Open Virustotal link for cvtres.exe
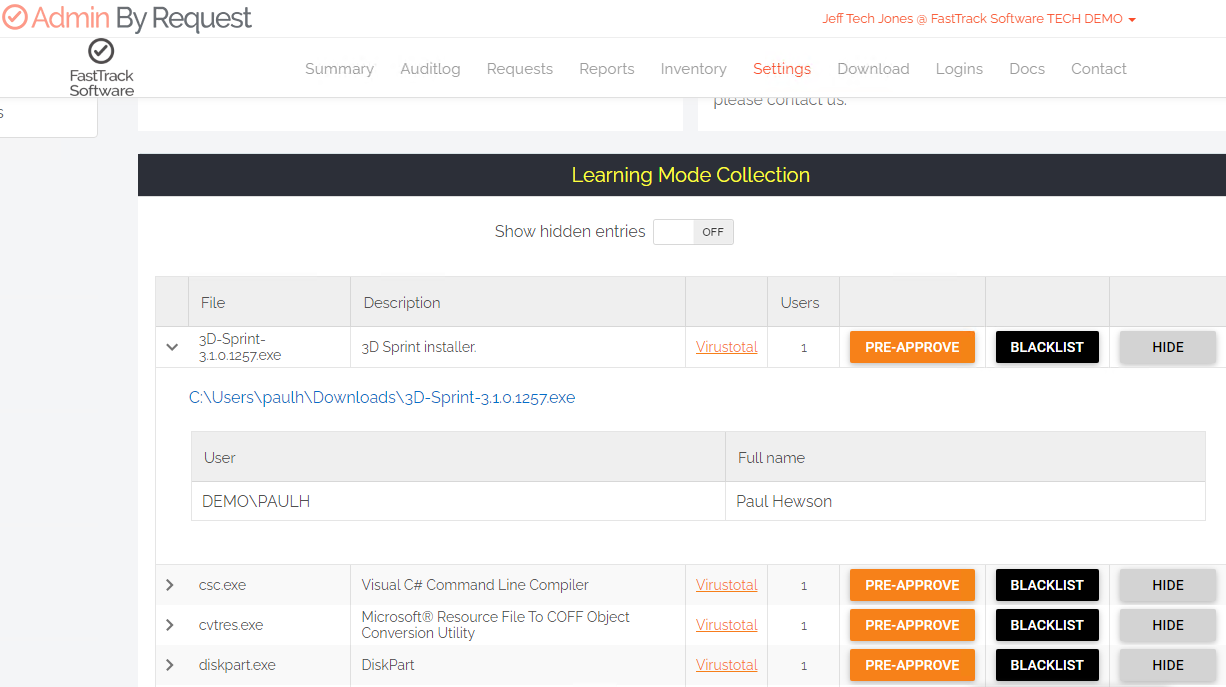 727,625
